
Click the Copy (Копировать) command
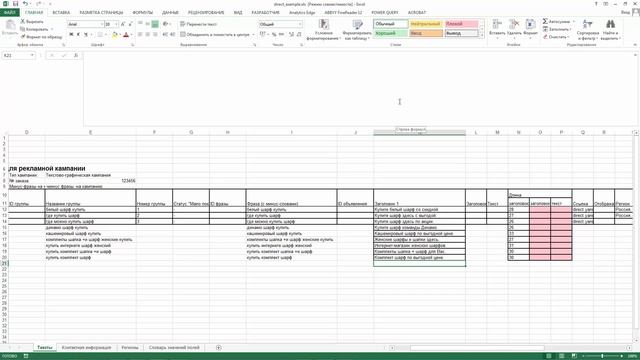click(x=34, y=29)
